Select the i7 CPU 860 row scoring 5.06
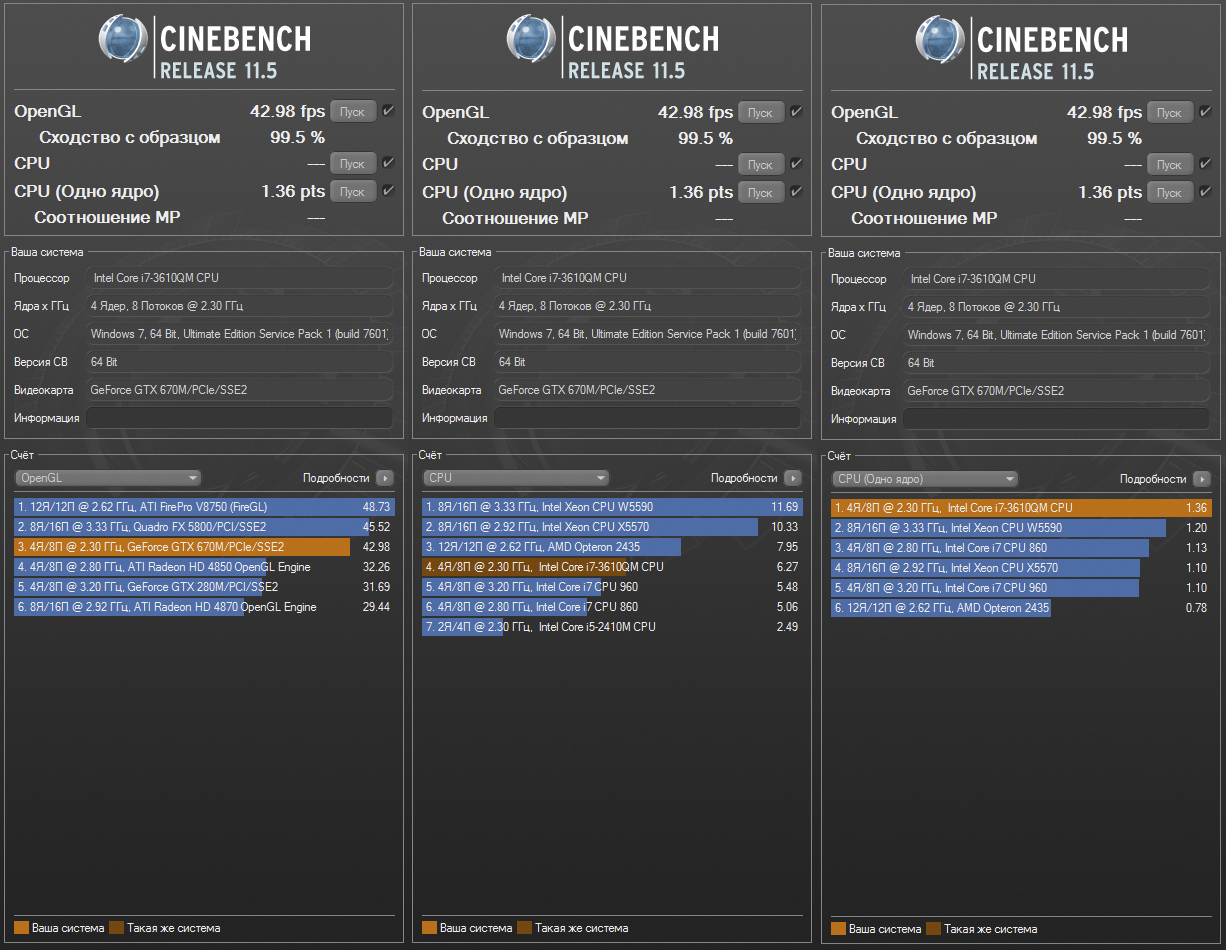Viewport: 1226px width, 950px height. coord(612,607)
